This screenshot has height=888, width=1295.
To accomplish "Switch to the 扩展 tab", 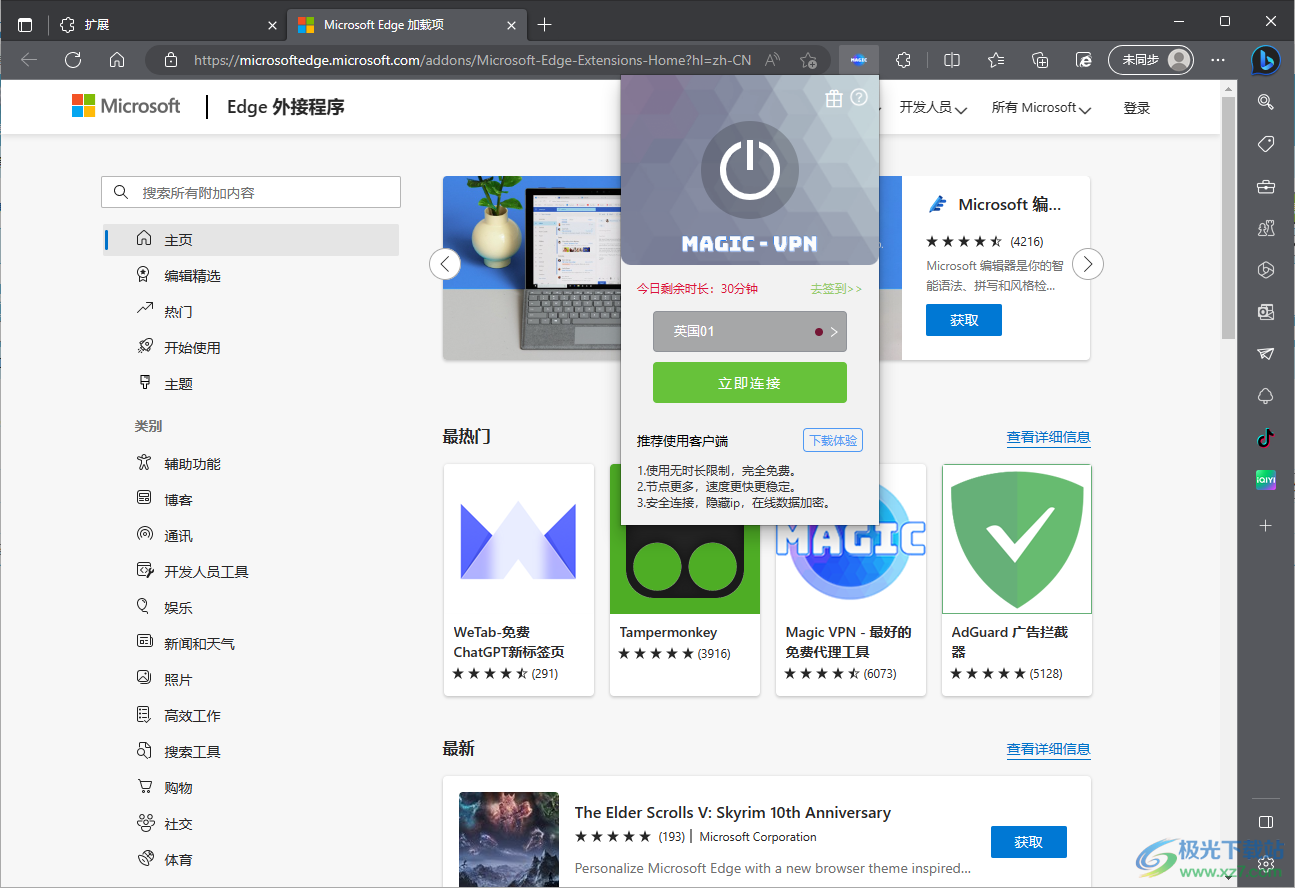I will point(167,24).
